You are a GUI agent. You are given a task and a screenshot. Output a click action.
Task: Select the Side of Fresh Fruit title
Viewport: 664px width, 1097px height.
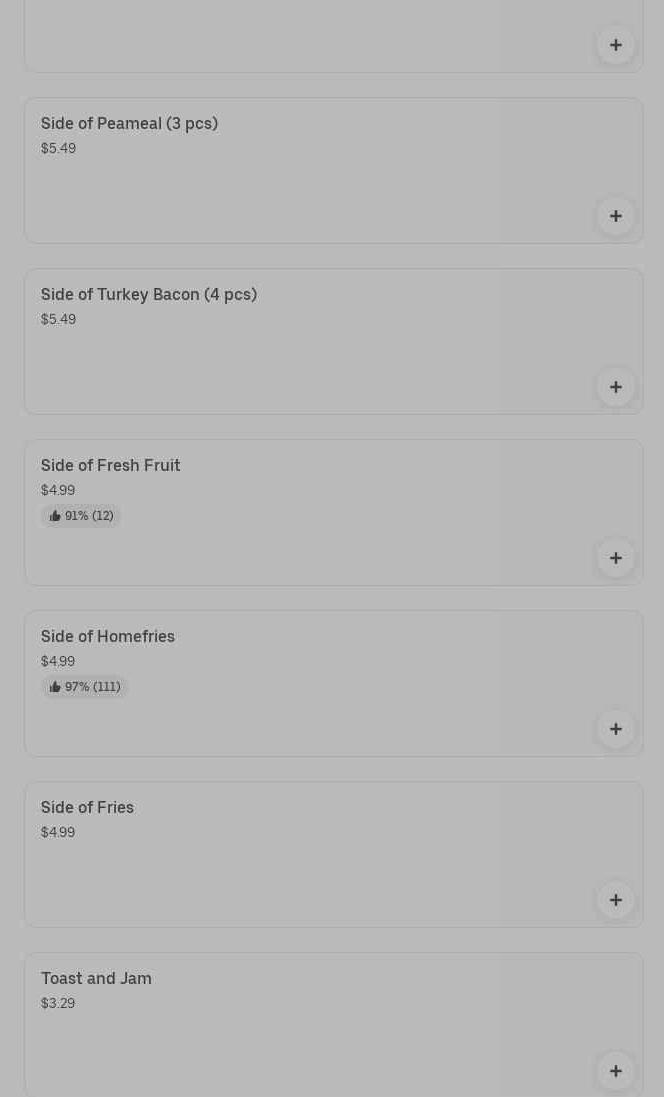tap(111, 465)
